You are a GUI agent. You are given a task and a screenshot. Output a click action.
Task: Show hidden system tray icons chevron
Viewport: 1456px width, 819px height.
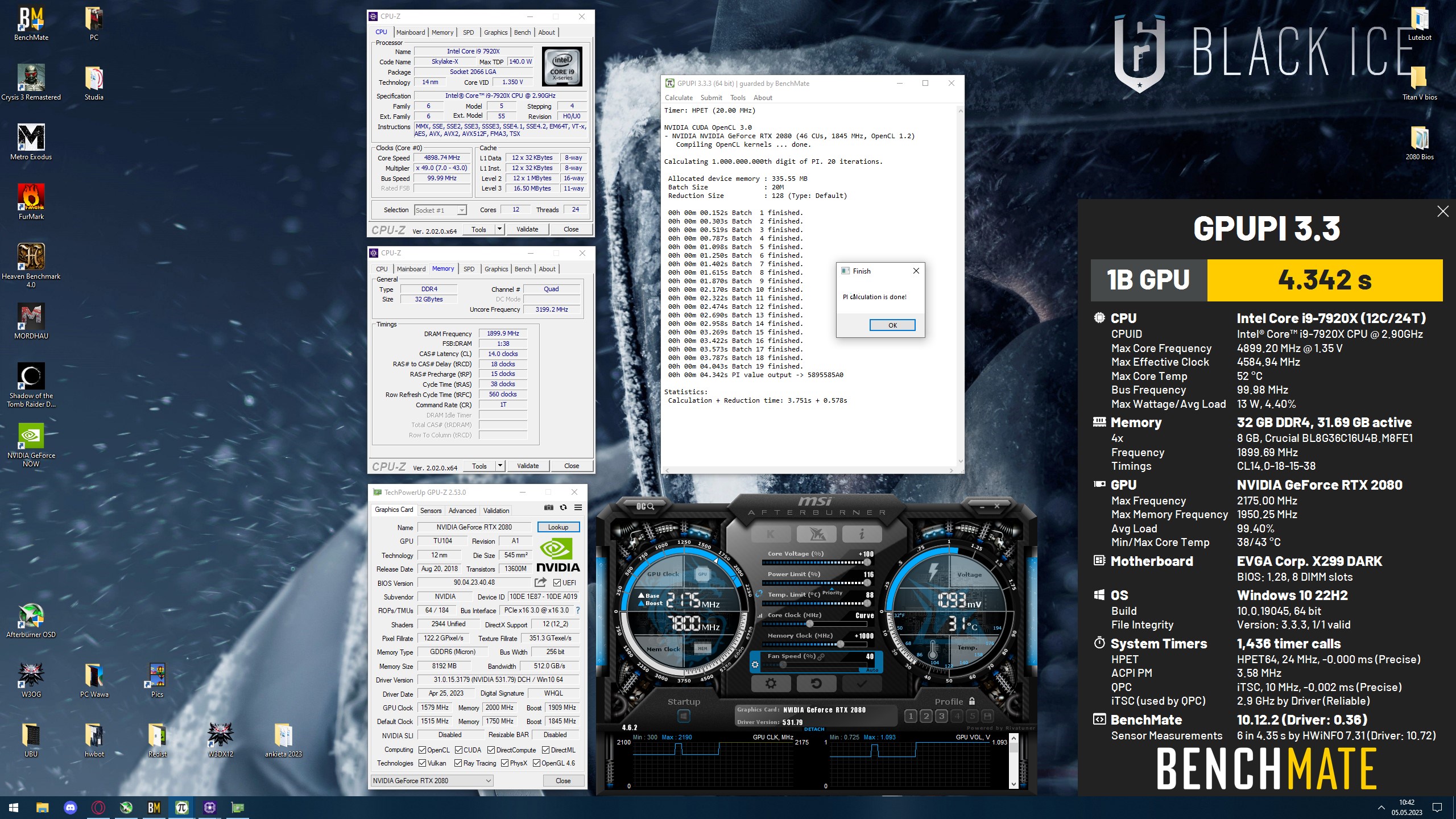click(1381, 808)
